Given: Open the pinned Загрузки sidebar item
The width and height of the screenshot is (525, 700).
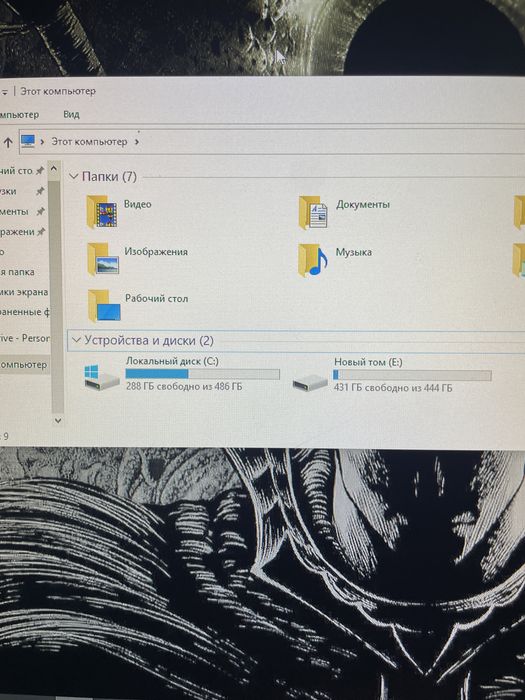Looking at the screenshot, I should click(22, 191).
